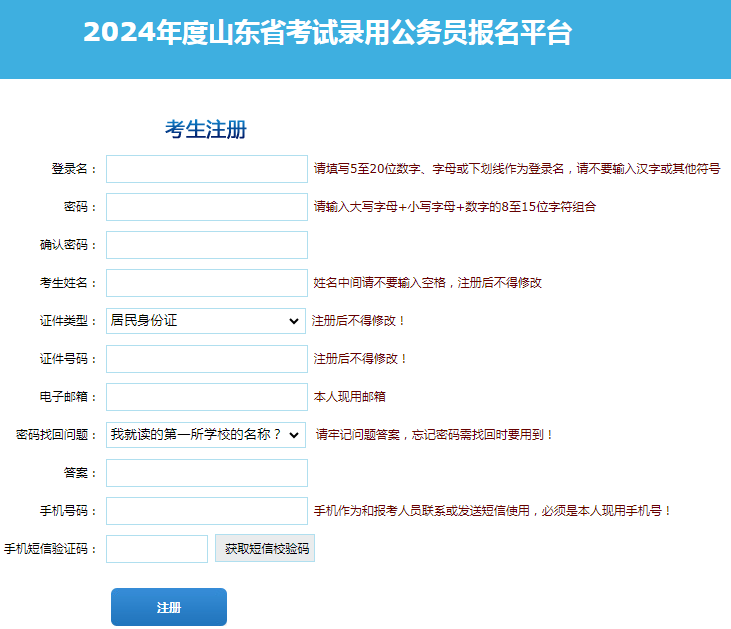Select the 确认密码 input box
731x629 pixels.
click(x=207, y=245)
